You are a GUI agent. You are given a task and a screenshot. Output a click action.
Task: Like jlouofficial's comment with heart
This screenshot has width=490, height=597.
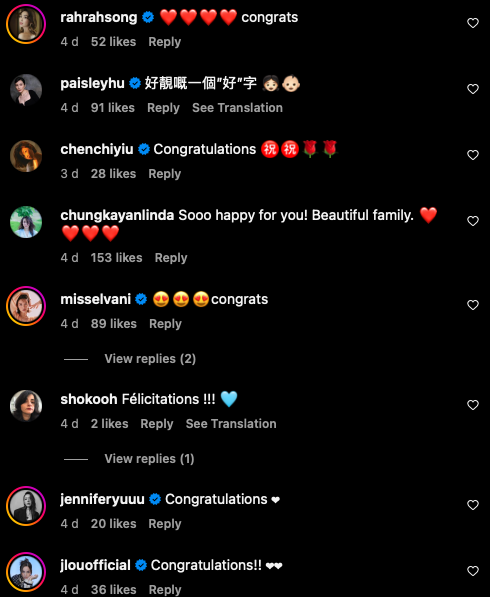coord(472,571)
